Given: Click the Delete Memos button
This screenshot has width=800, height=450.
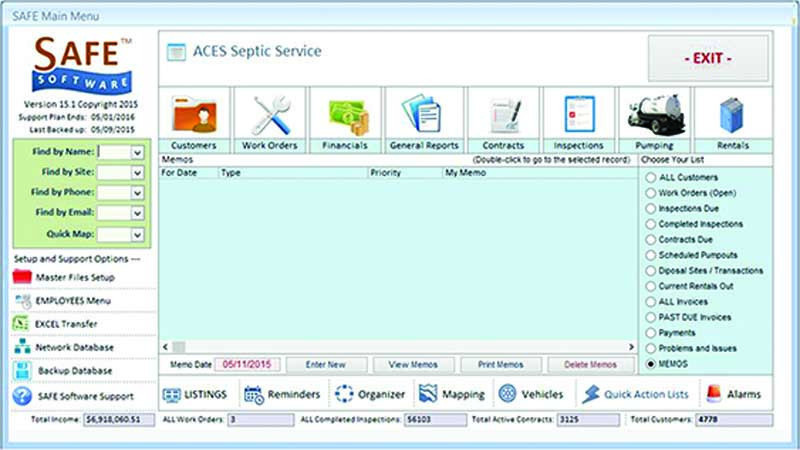Looking at the screenshot, I should [590, 364].
